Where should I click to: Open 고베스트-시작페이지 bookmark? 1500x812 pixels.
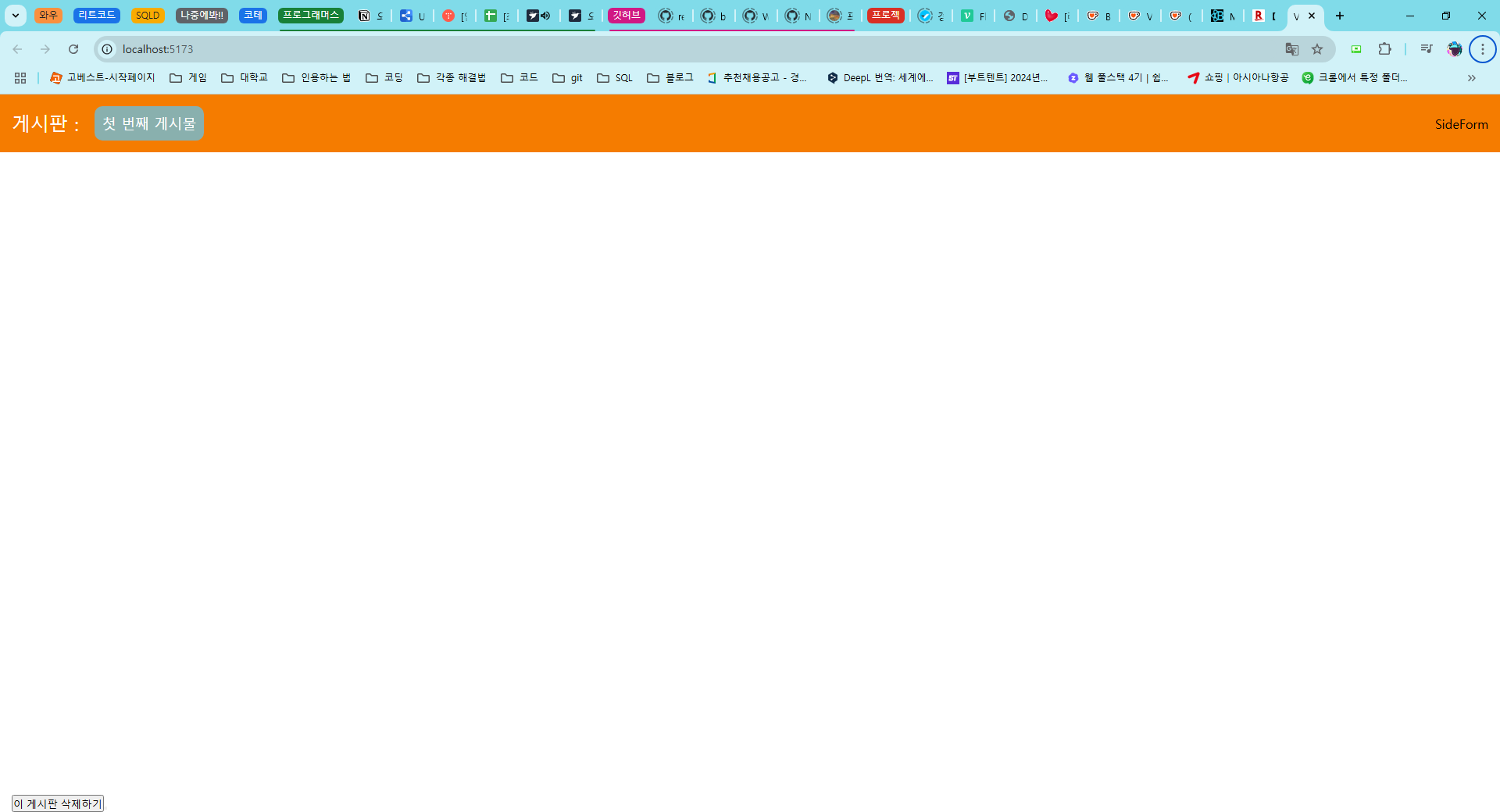click(102, 78)
